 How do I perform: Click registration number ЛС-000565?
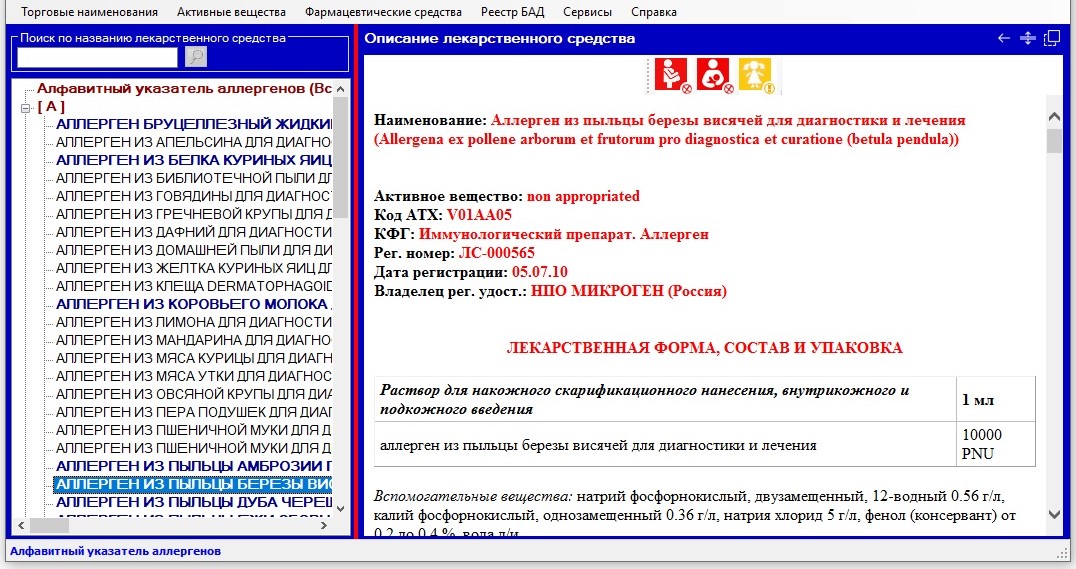(496, 253)
